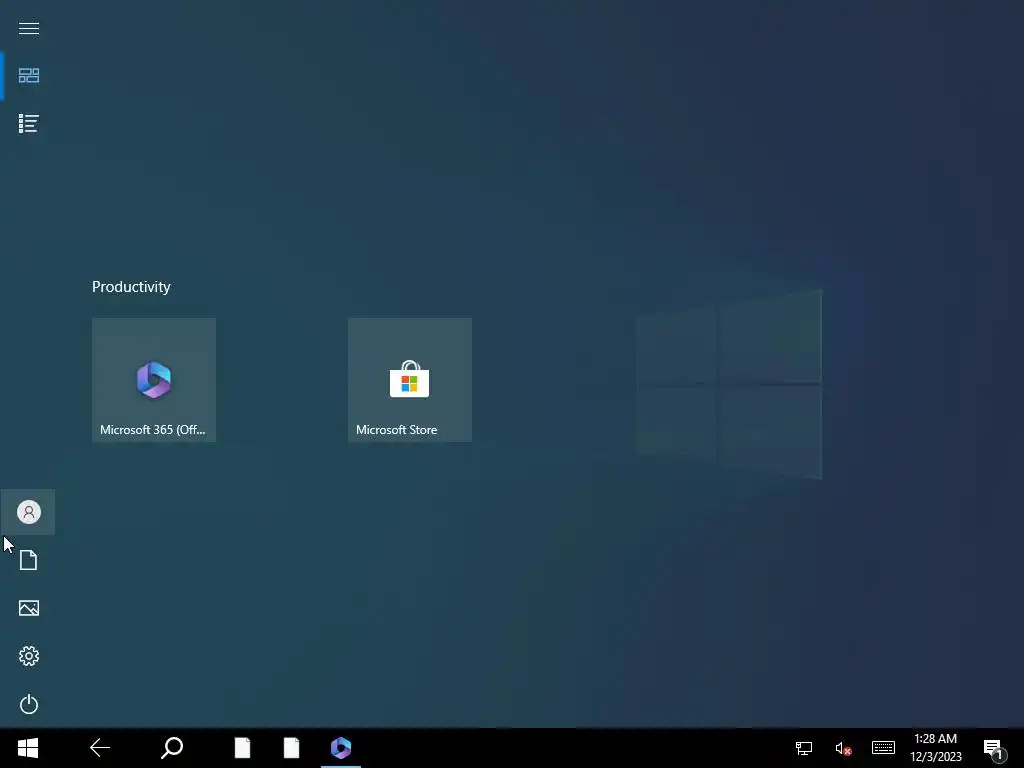This screenshot has width=1024, height=768.
Task: Switch to Microsoft 365 taskbar app
Action: coord(341,748)
